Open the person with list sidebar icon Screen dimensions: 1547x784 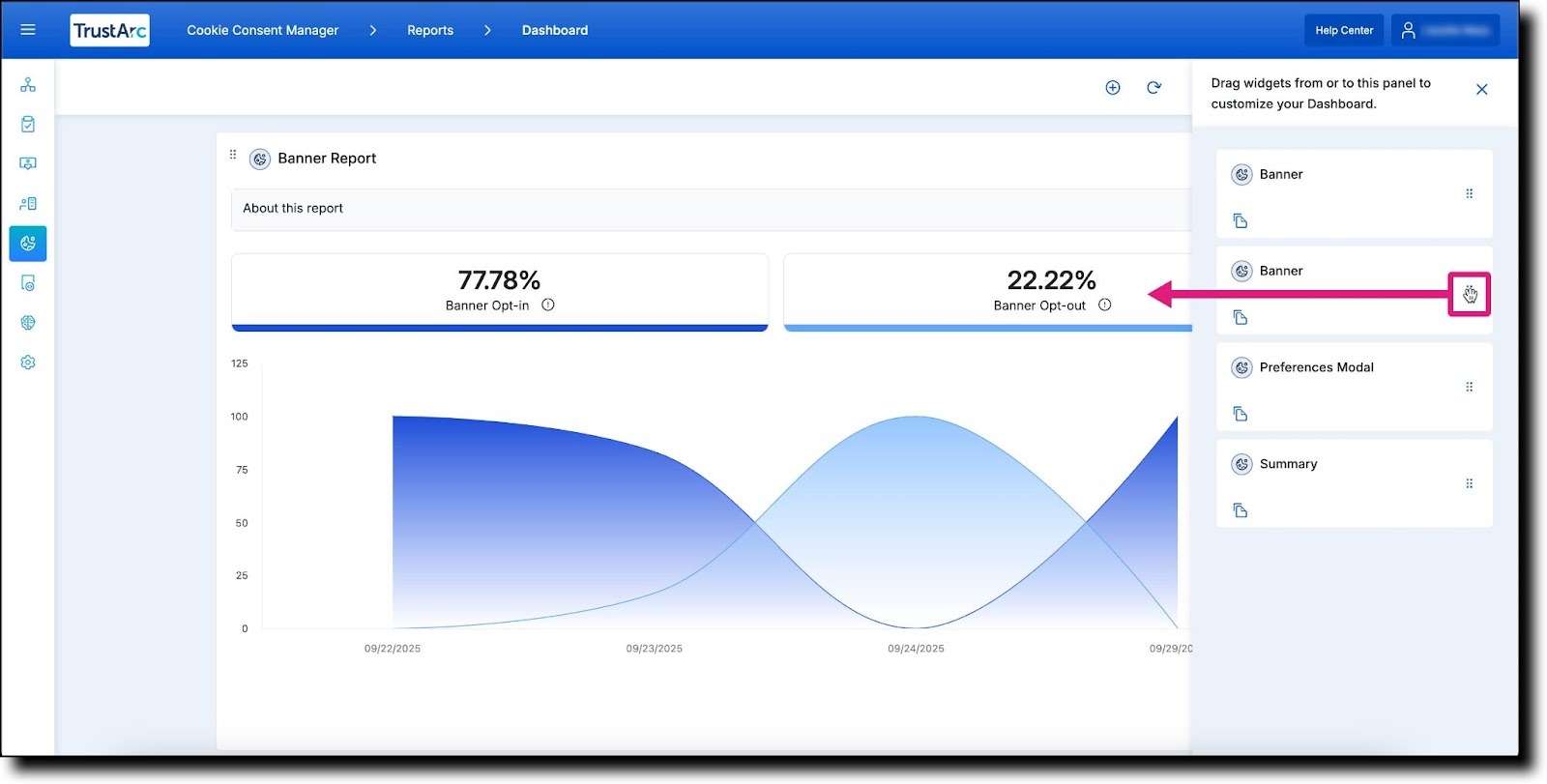click(28, 204)
